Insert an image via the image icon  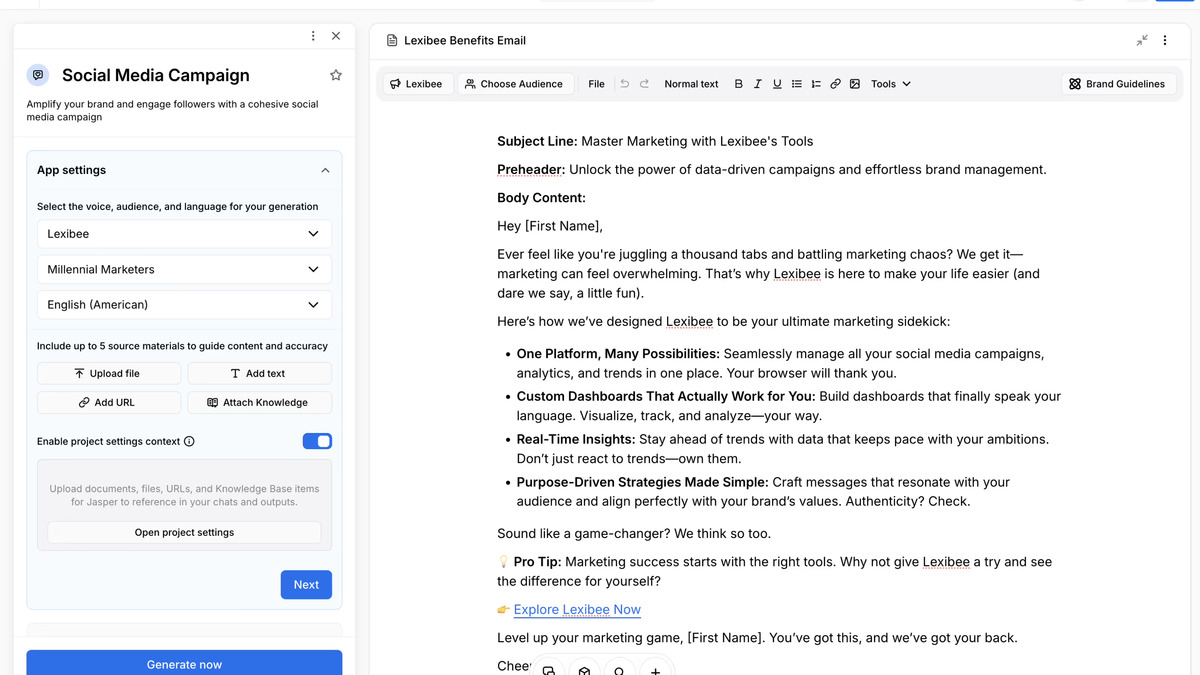[x=855, y=84]
